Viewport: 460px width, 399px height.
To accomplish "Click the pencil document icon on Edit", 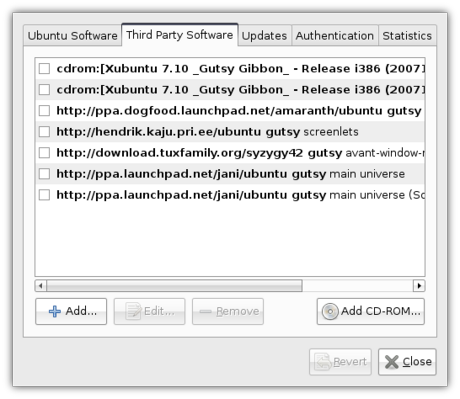I will tap(133, 311).
